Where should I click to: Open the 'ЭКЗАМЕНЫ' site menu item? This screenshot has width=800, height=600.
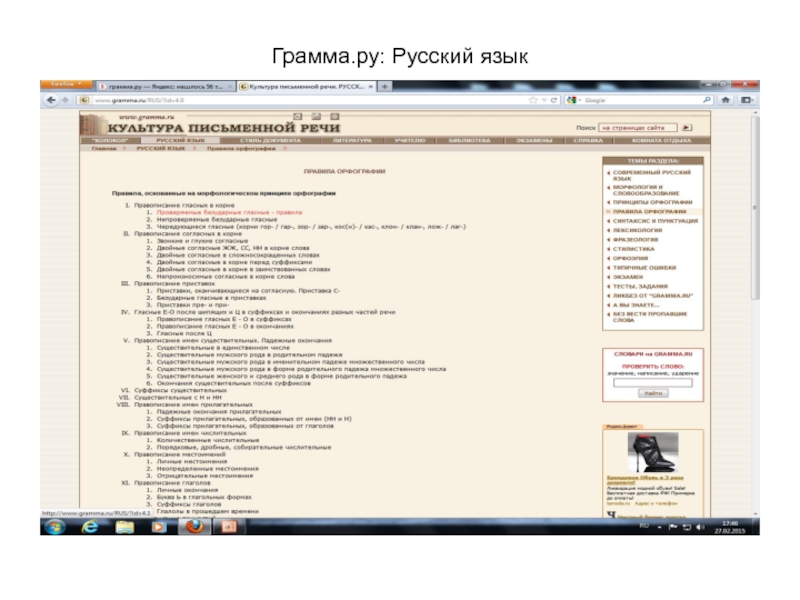click(x=534, y=140)
